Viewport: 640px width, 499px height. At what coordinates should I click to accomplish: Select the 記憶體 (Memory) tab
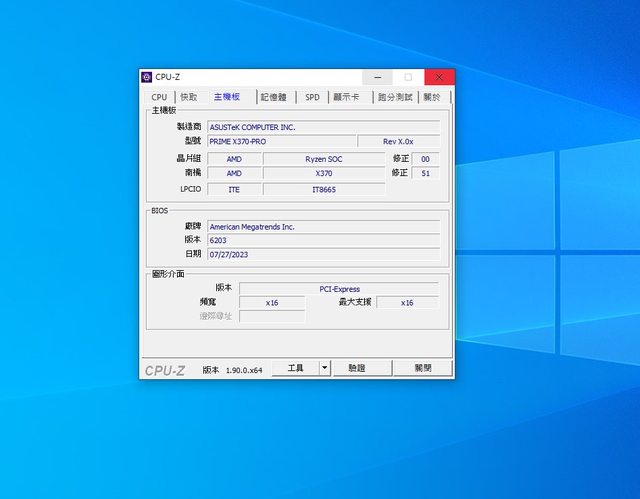(x=273, y=97)
